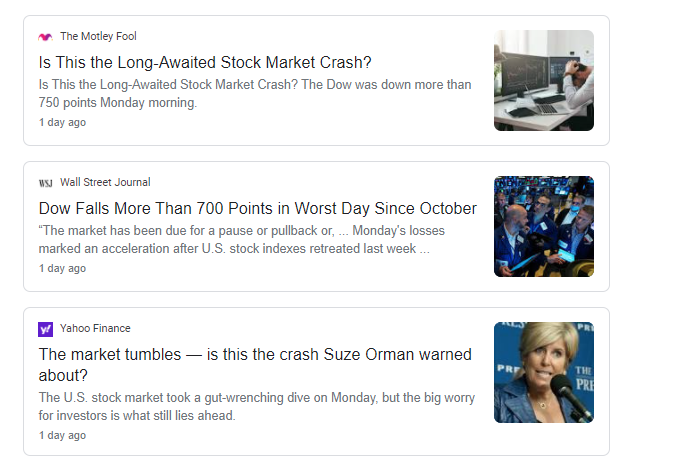Click the ellipsis ending the WSJ snippet
The height and width of the screenshot is (461, 694).
point(424,249)
